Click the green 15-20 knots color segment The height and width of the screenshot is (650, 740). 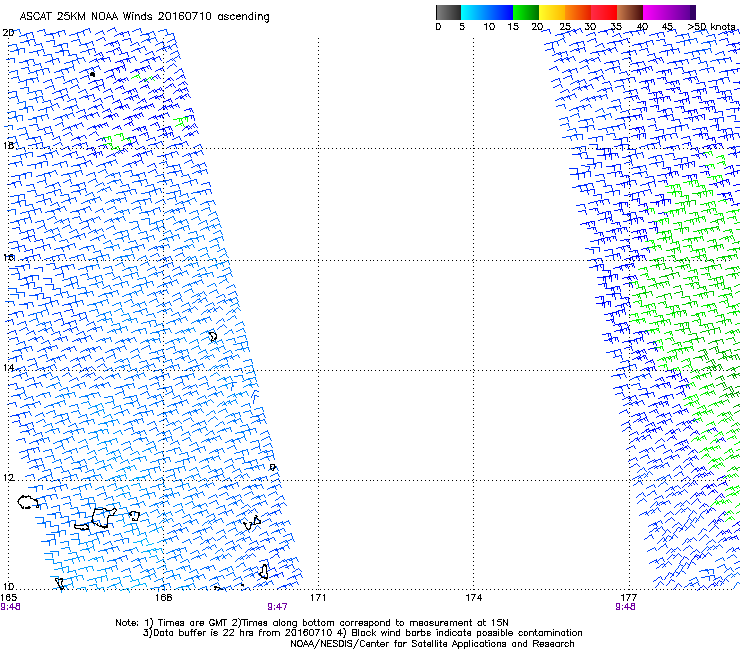(x=526, y=12)
